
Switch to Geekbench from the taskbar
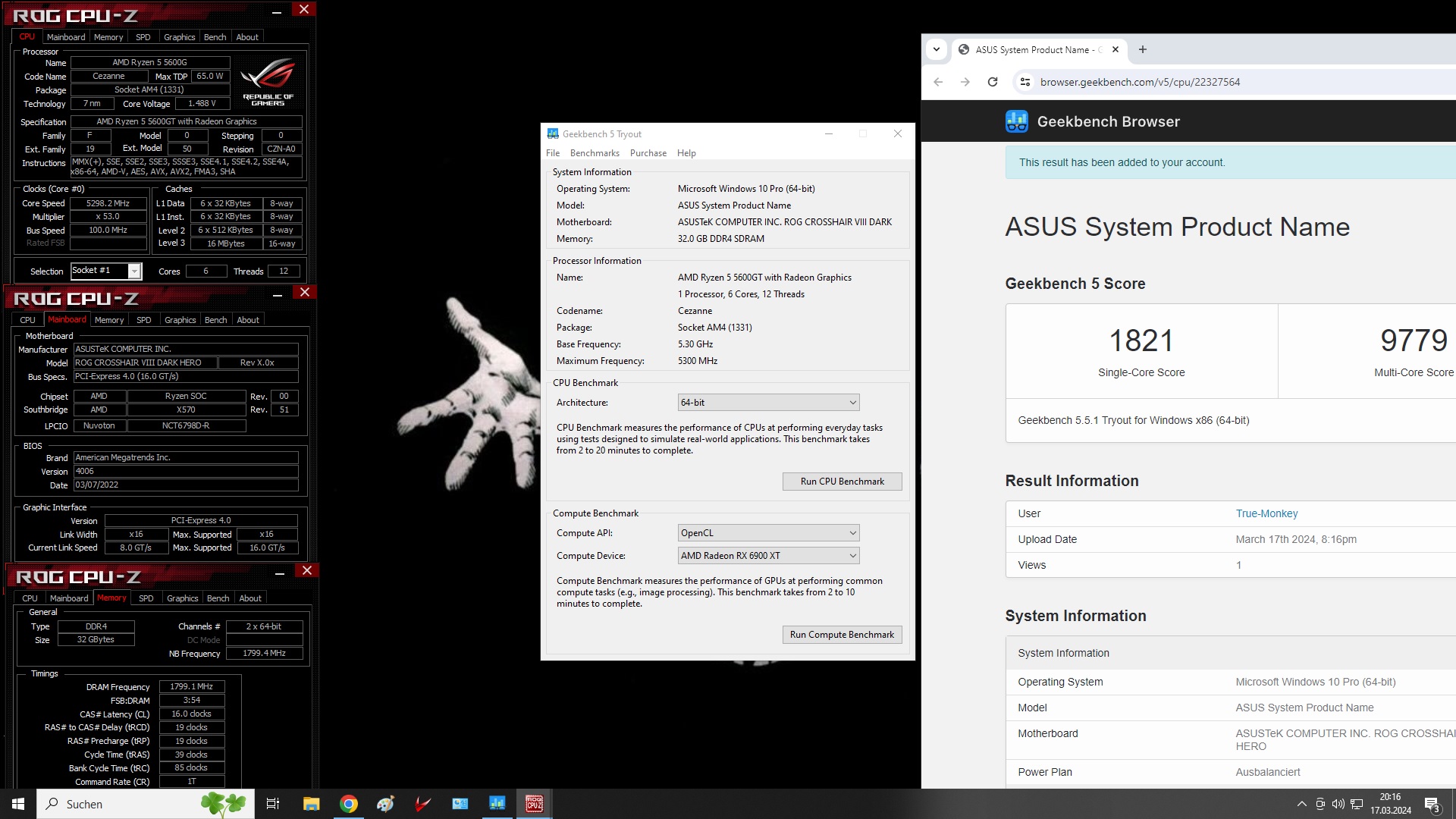[x=497, y=804]
